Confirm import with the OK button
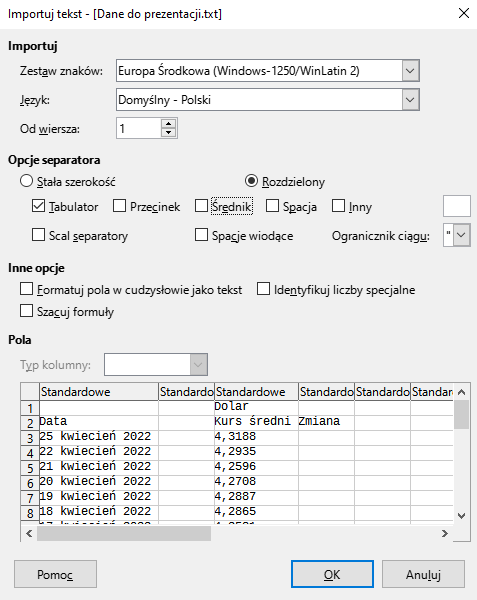 (x=332, y=574)
